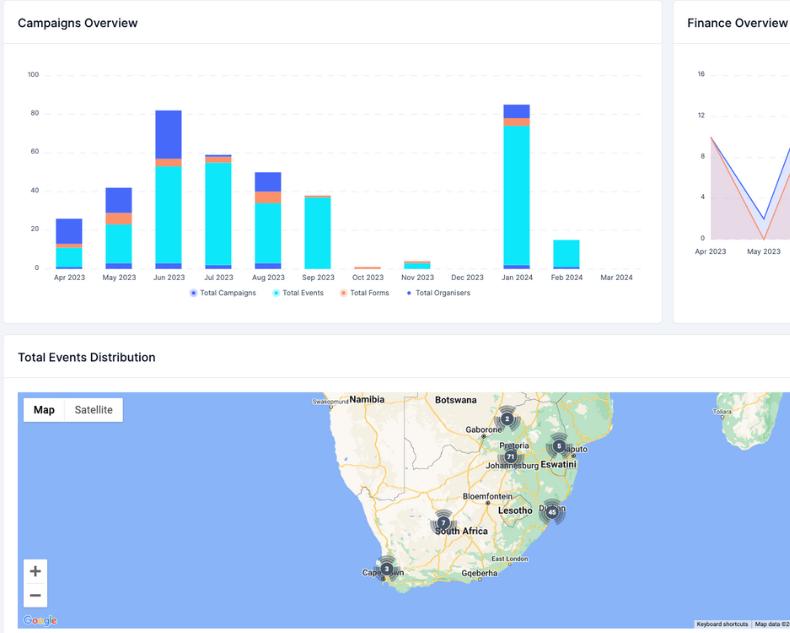Open the cluster marker labeled 45 near Durban
This screenshot has width=790, height=633.
point(551,512)
